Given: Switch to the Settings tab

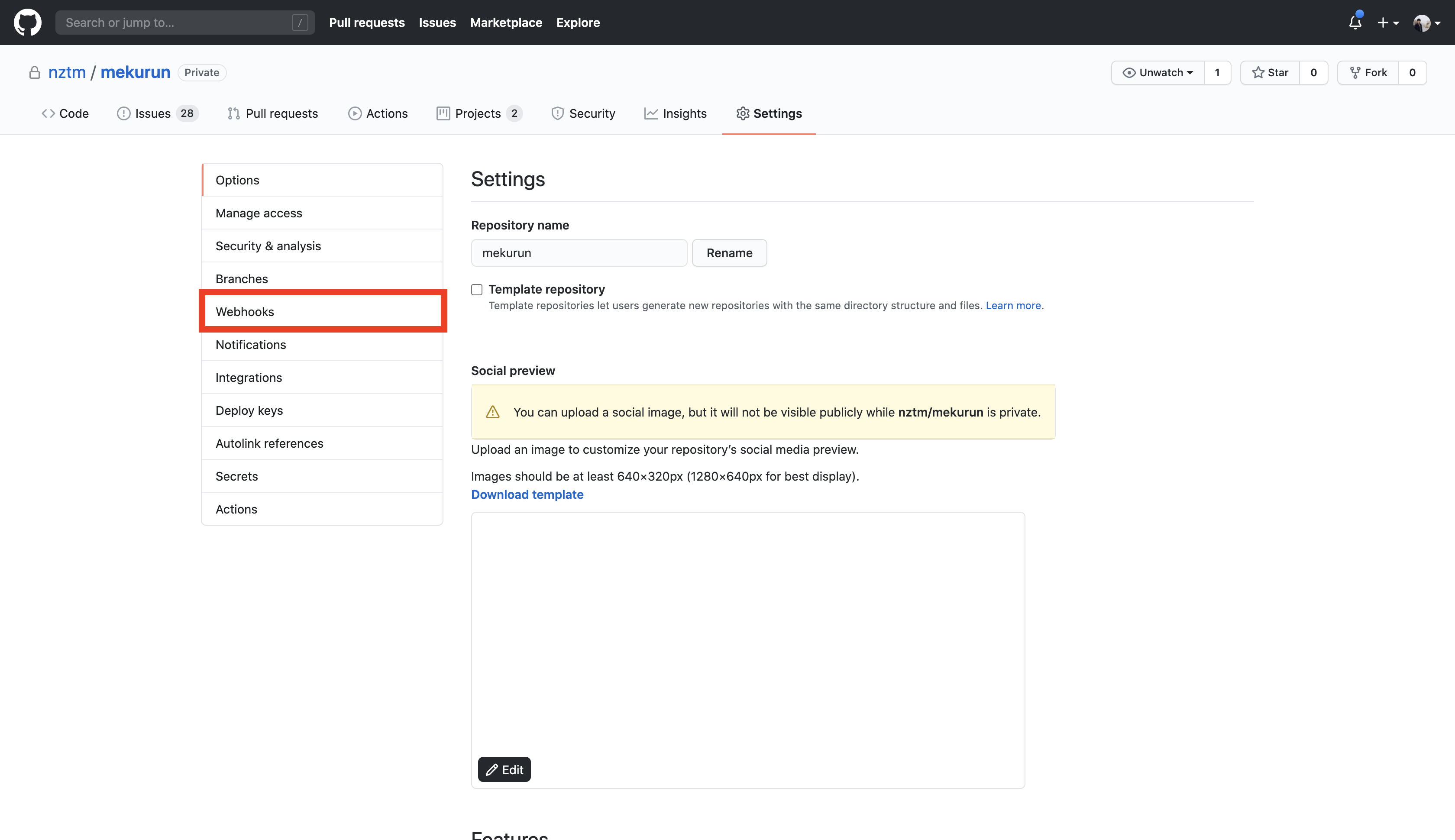Looking at the screenshot, I should (769, 113).
